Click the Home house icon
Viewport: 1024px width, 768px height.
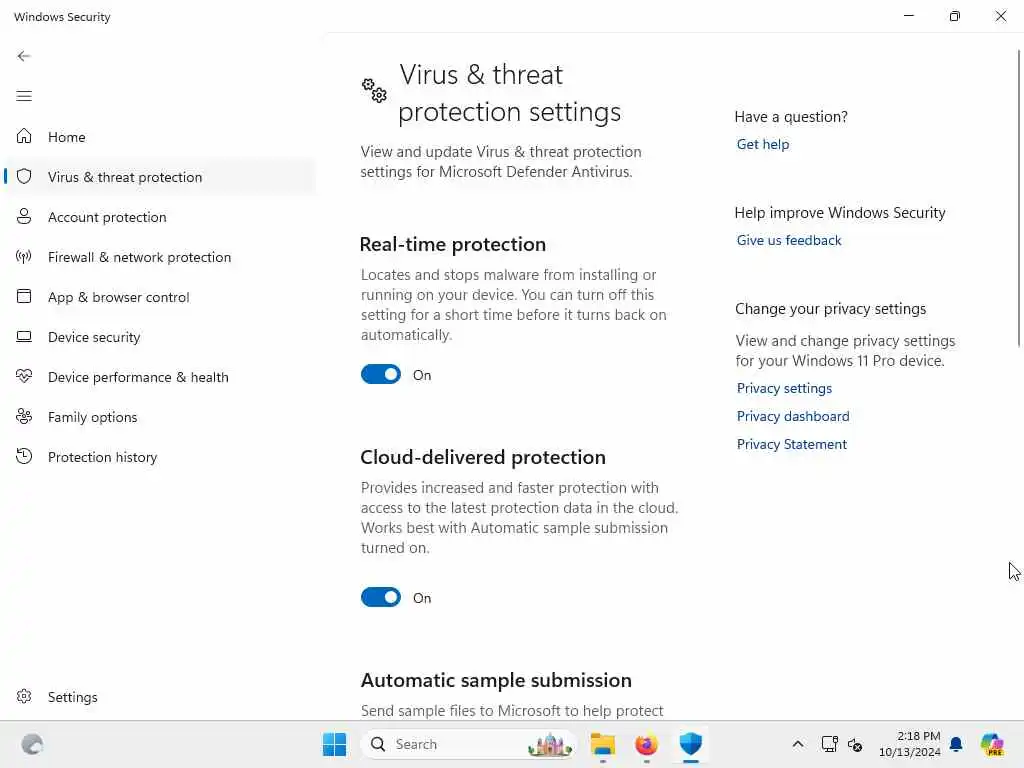[x=24, y=137]
